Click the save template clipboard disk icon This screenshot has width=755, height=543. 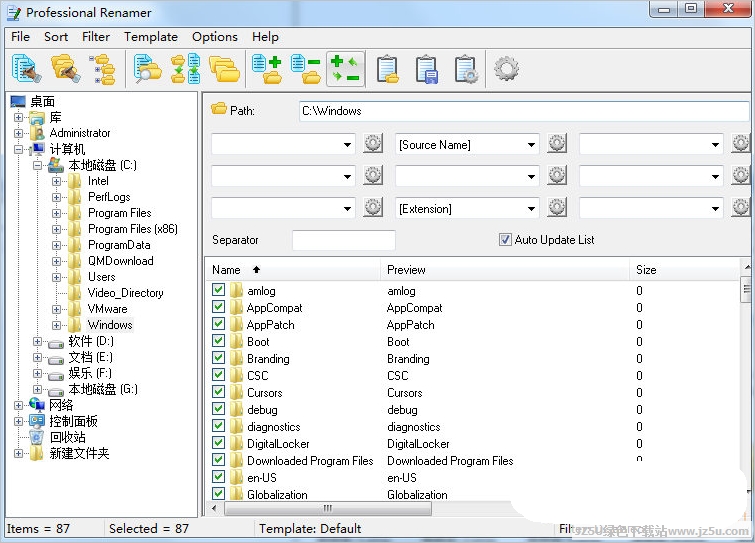click(x=427, y=70)
